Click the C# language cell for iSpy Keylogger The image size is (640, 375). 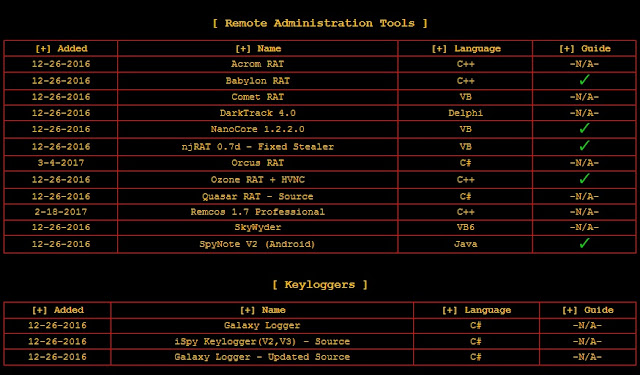click(x=476, y=342)
